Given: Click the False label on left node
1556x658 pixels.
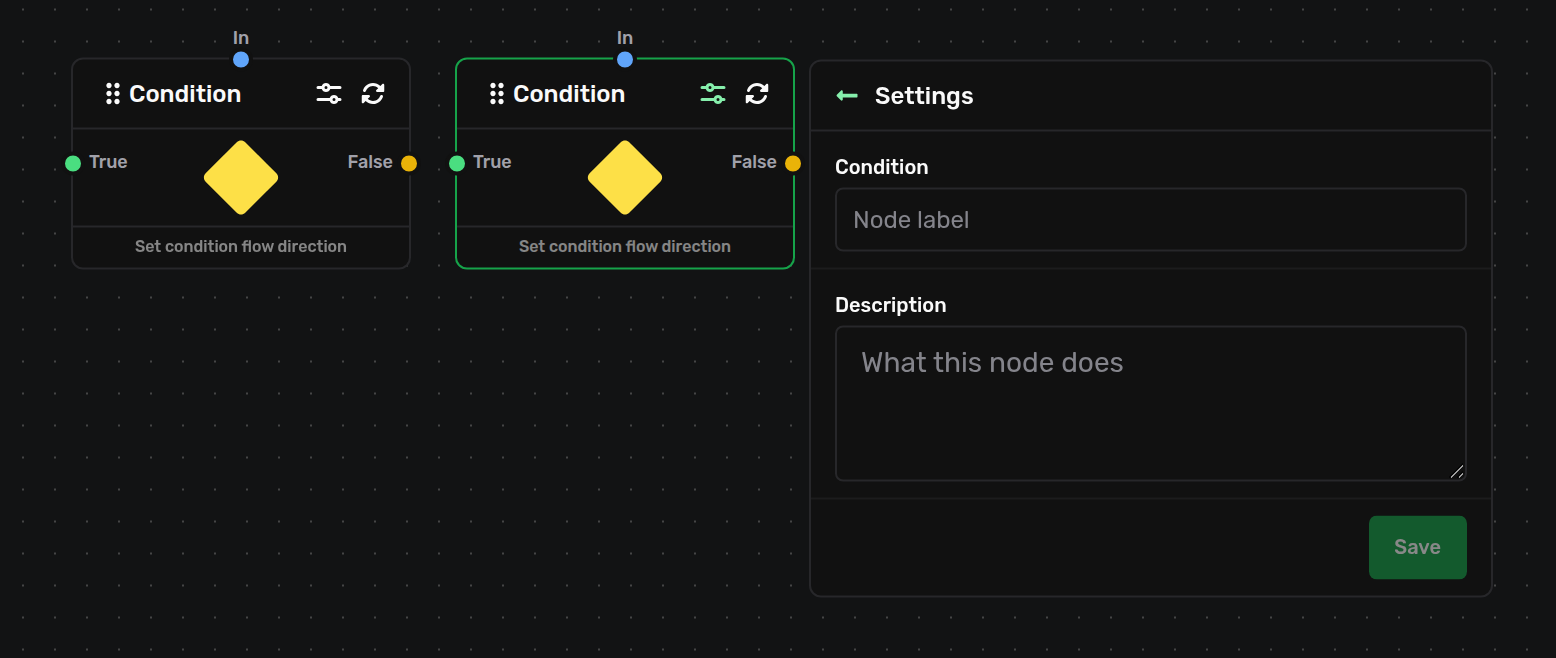Looking at the screenshot, I should pyautogui.click(x=370, y=162).
